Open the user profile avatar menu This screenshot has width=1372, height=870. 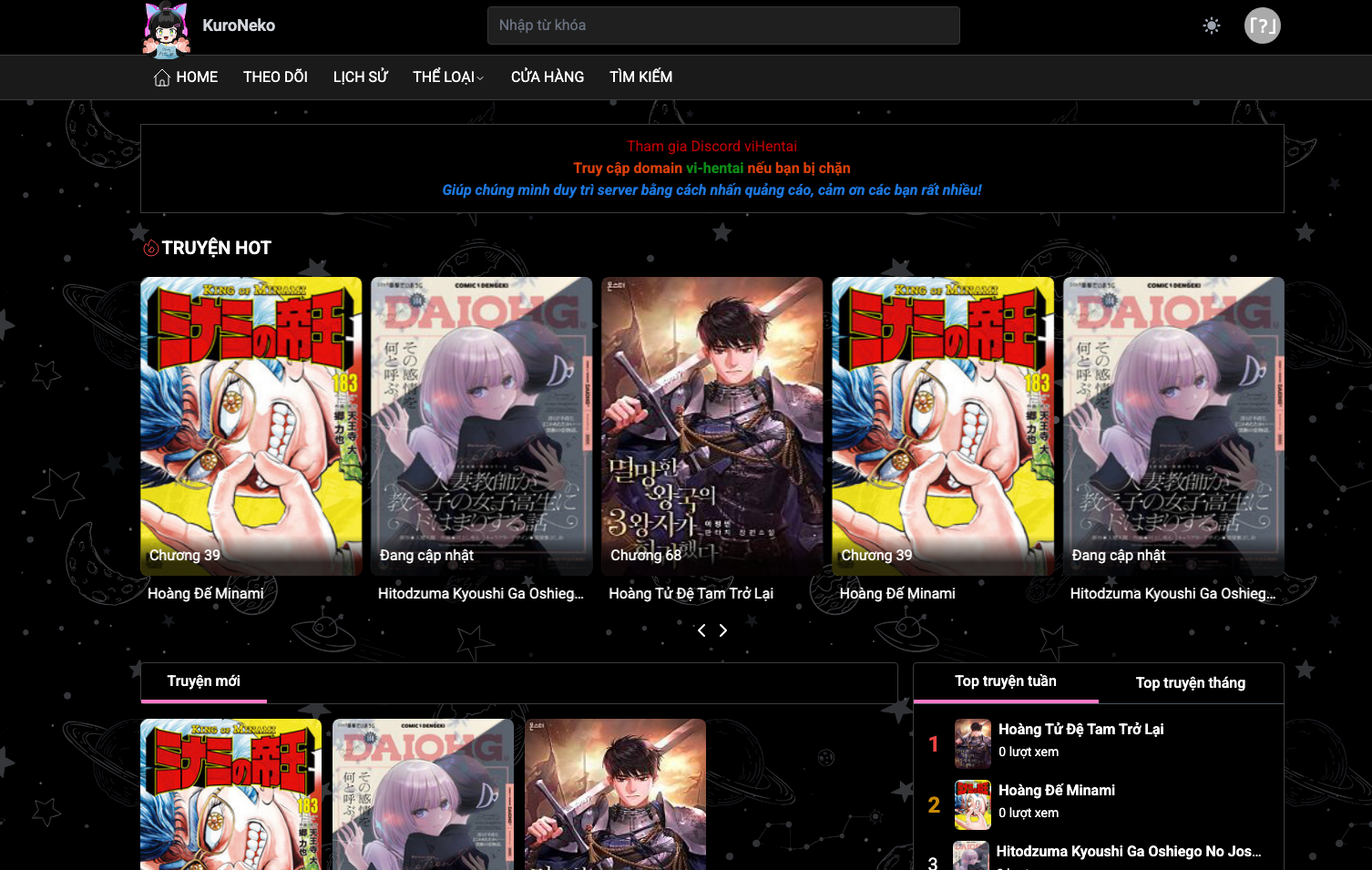point(1263,26)
